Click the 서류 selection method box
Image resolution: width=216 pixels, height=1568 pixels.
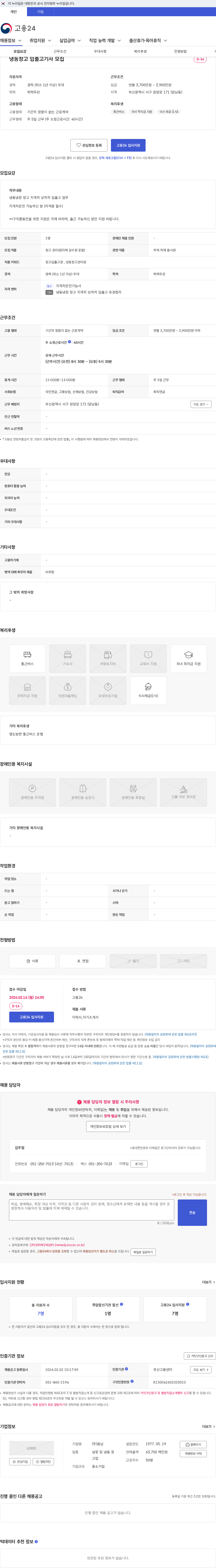(x=32, y=961)
